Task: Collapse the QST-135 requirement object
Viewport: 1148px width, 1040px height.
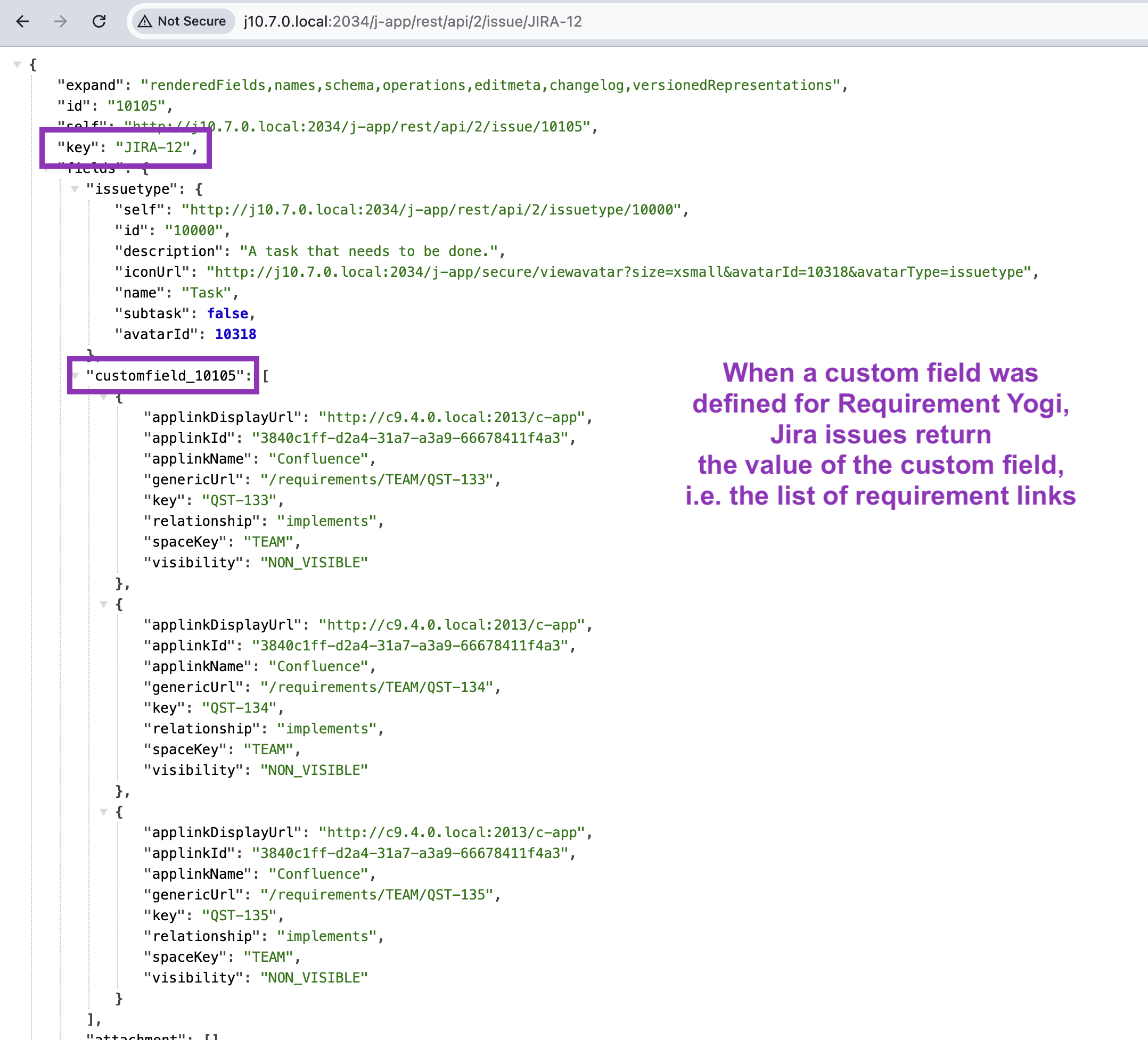Action: click(x=104, y=812)
